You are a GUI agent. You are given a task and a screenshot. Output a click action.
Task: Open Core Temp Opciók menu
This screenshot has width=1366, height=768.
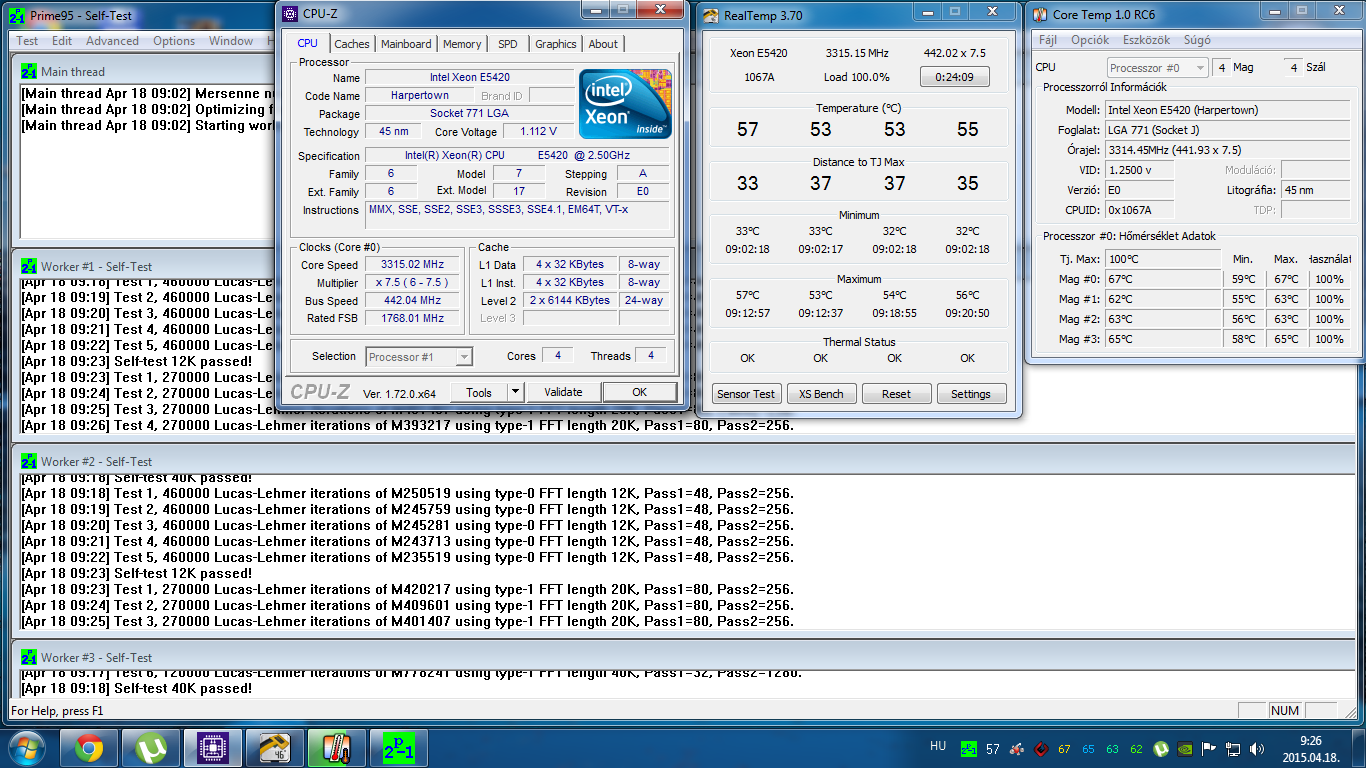(x=1090, y=40)
